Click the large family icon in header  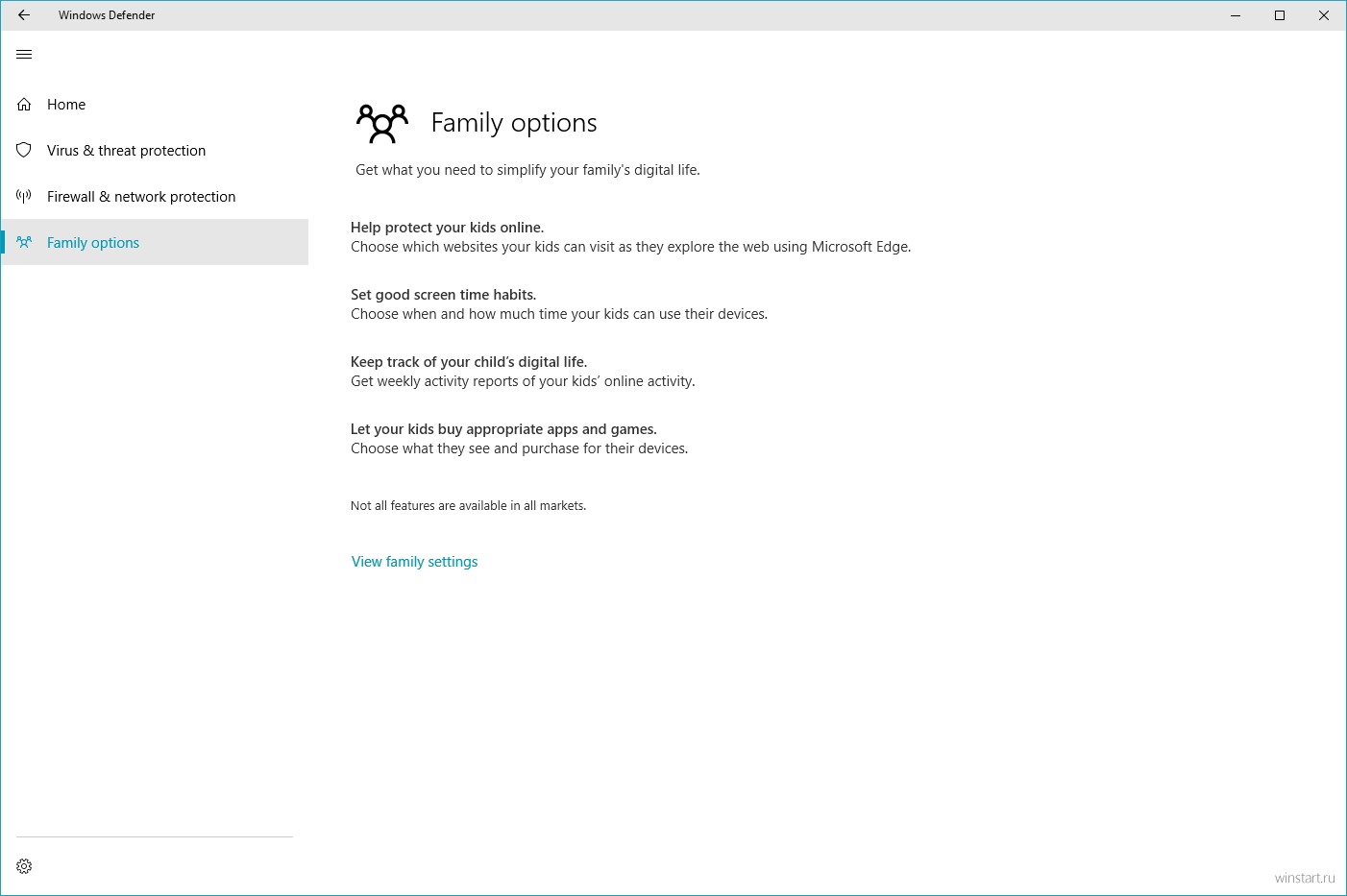(x=381, y=123)
